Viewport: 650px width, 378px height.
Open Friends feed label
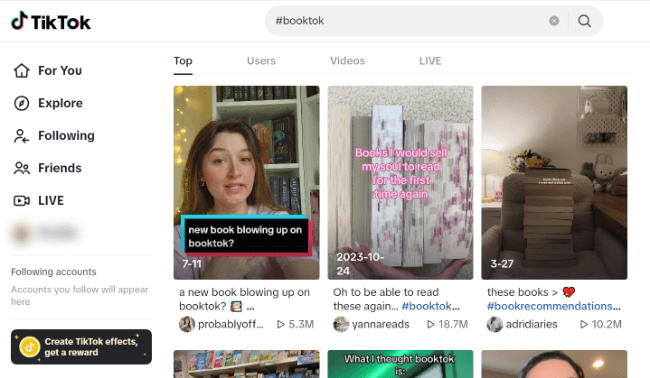tap(60, 168)
